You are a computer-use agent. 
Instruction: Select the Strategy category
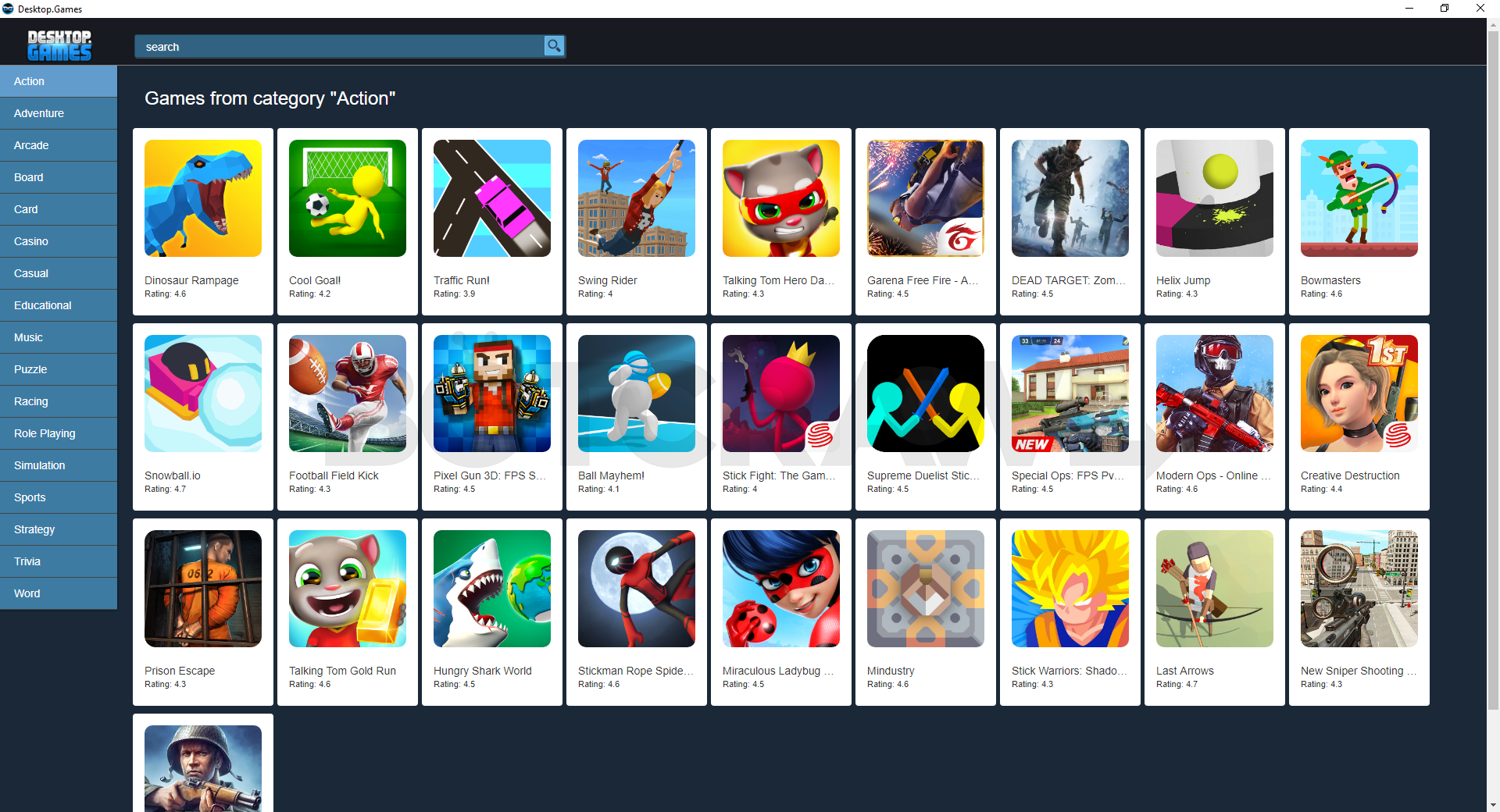click(59, 529)
